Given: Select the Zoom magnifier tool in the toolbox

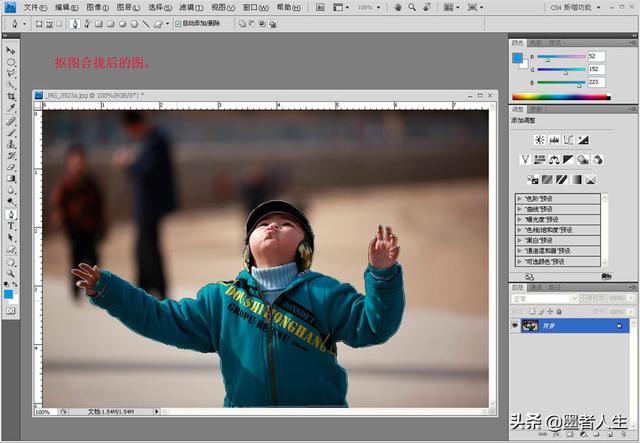Looking at the screenshot, I should pos(11,273).
